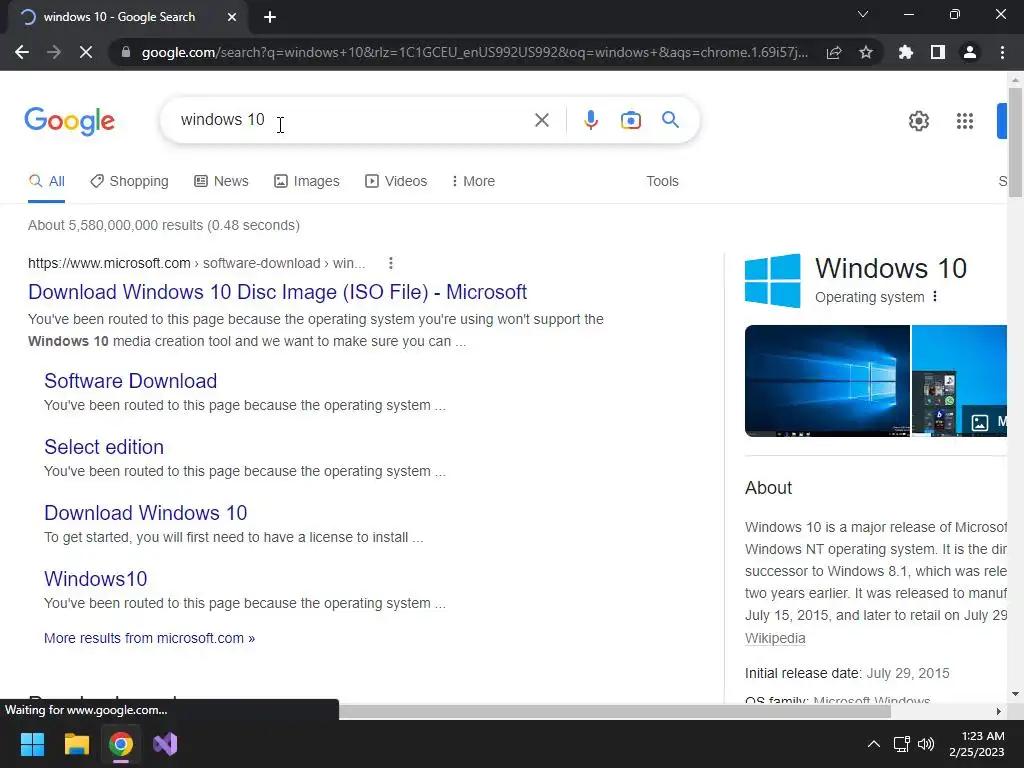Screen dimensions: 1024x768
Task: Click the Initial release date July 29, 2015
Action: (x=848, y=673)
